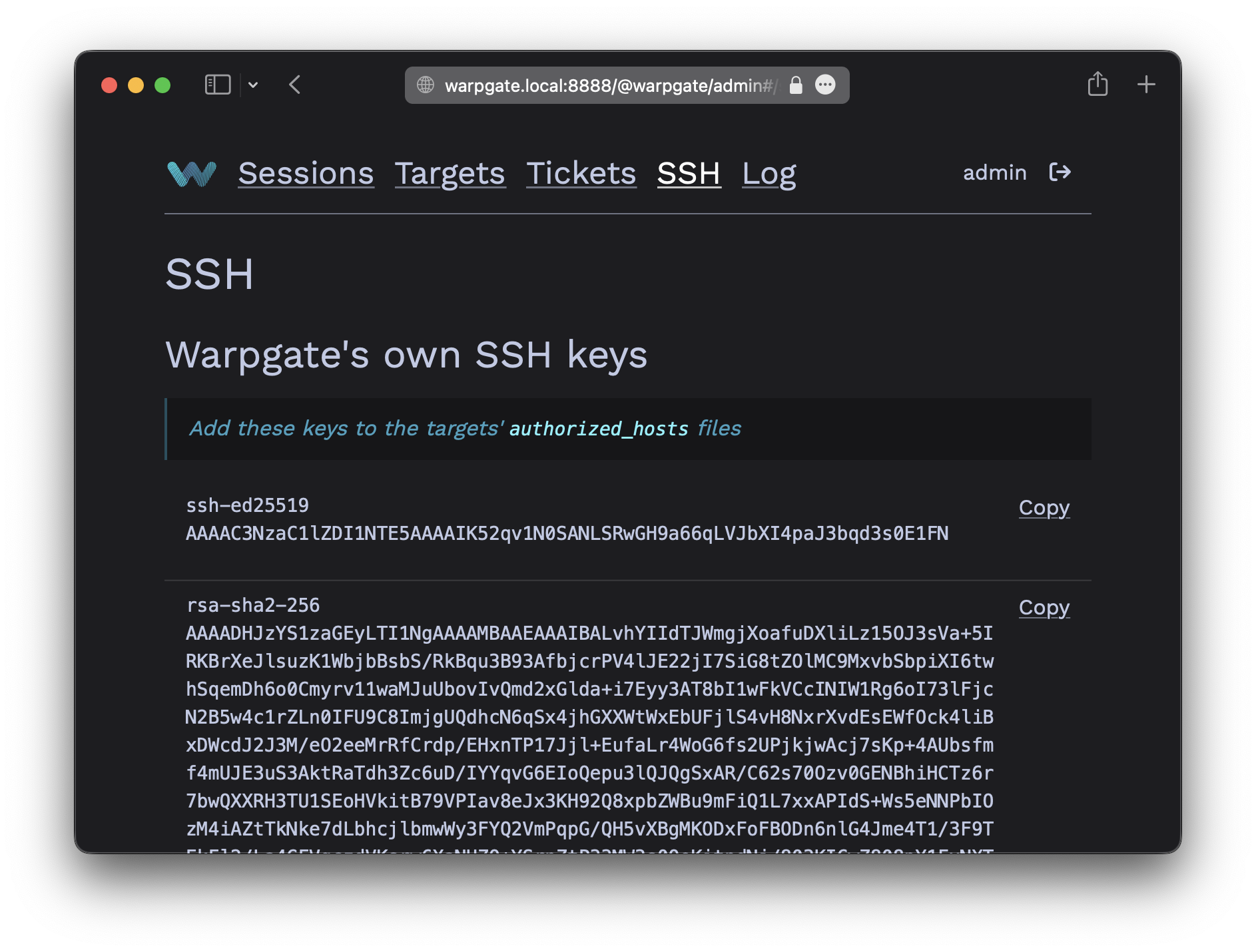Open the Log page
This screenshot has width=1256, height=952.
pos(769,174)
